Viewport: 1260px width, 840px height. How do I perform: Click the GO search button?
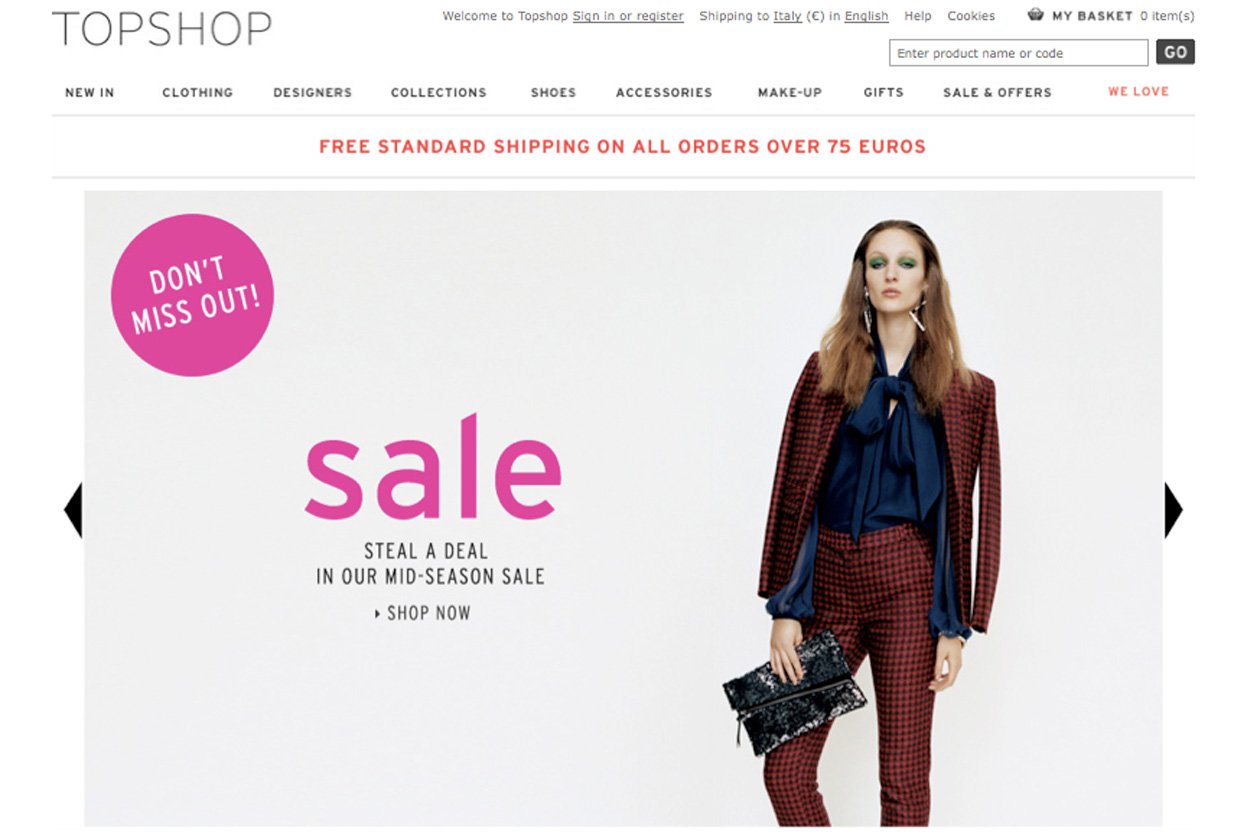pyautogui.click(x=1175, y=52)
